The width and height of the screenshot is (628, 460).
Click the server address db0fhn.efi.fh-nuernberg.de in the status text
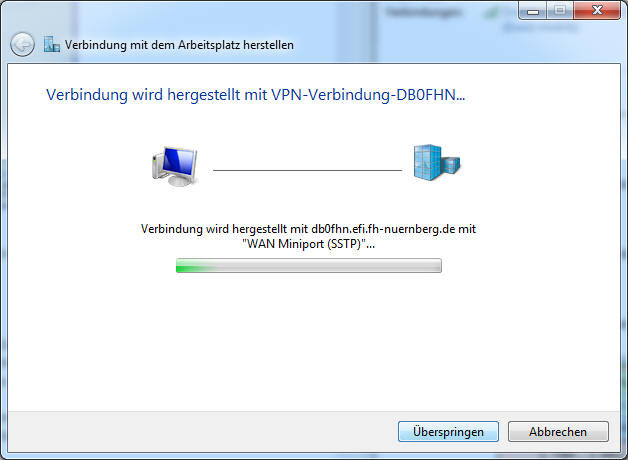tap(383, 229)
